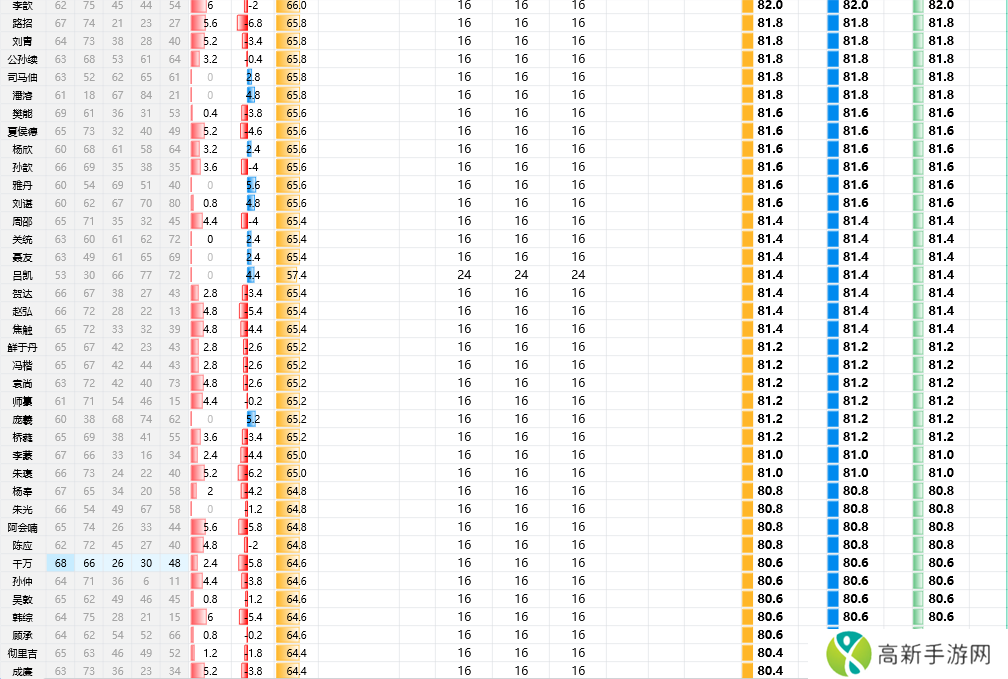Viewport: 1008px width, 679px height.
Task: Click the 6 value in 孙仲 row
Action: click(x=147, y=581)
